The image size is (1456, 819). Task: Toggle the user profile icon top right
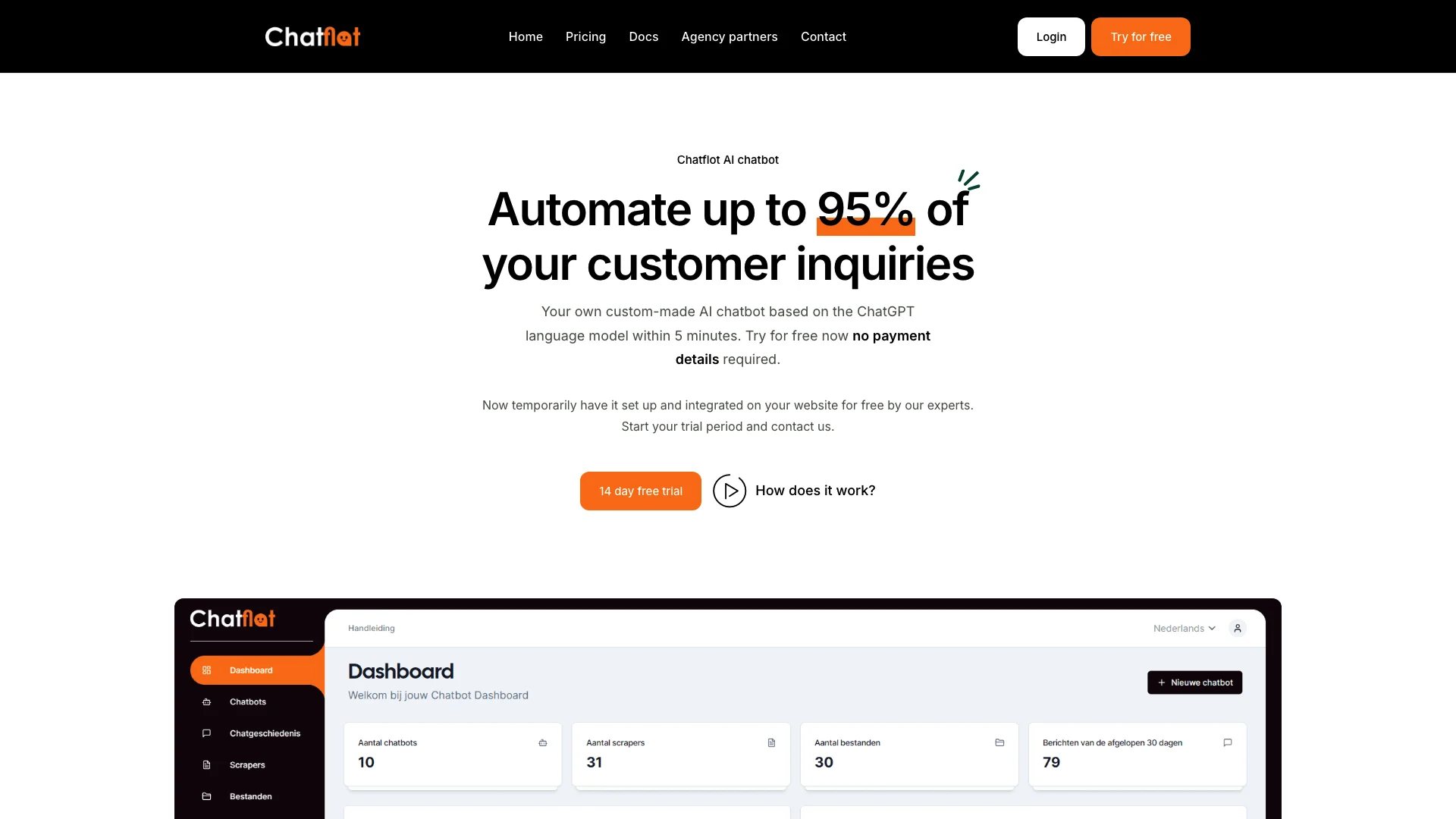tap(1237, 628)
